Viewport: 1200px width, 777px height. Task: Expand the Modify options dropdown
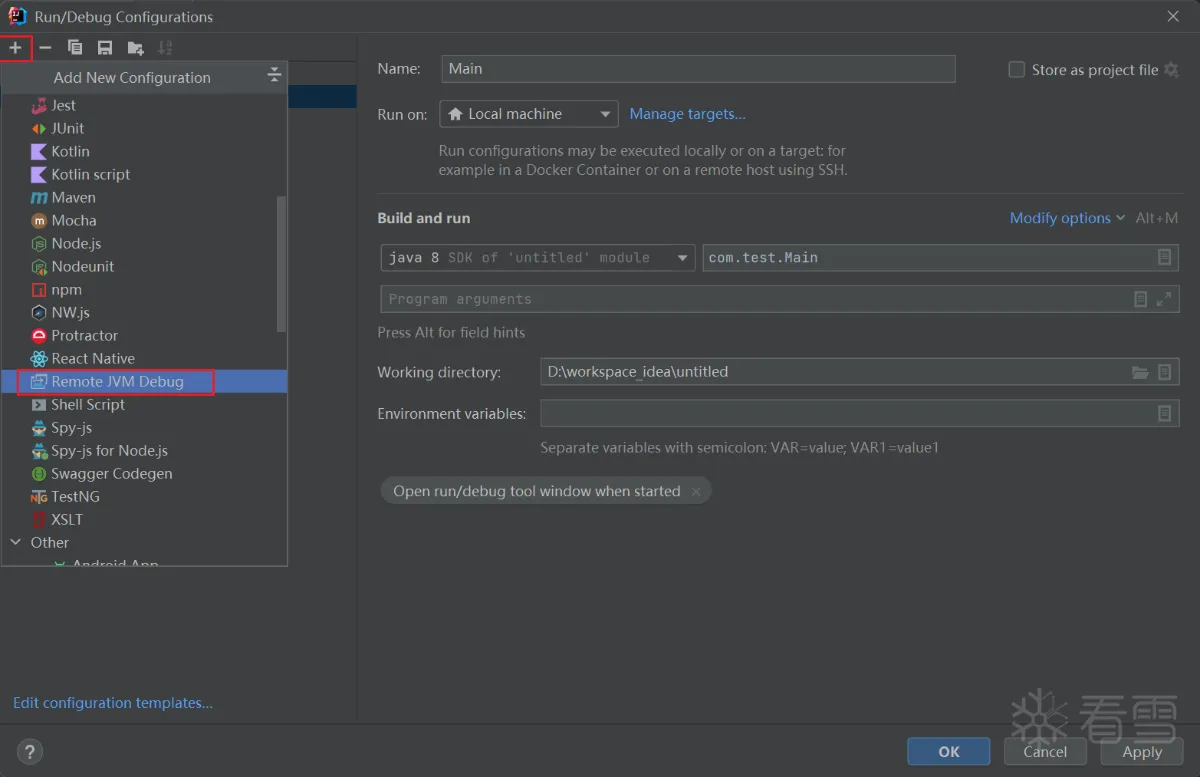1066,218
